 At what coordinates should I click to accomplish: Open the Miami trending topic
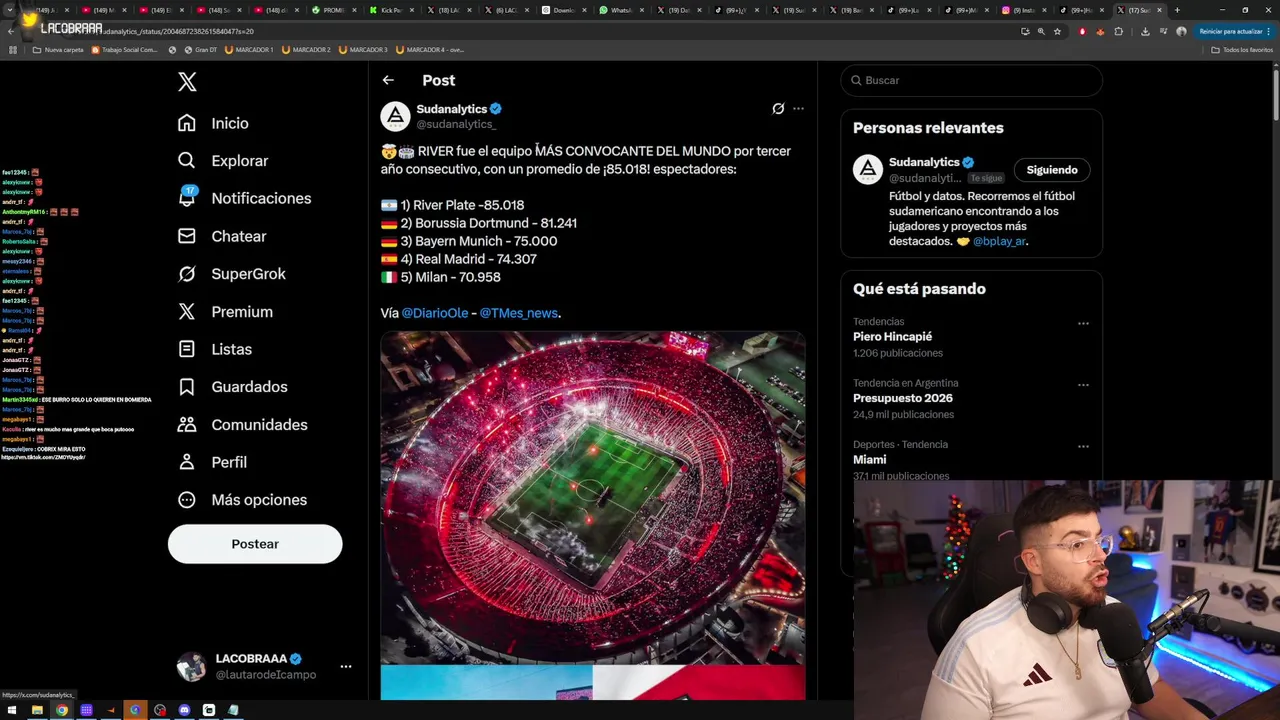tap(870, 460)
